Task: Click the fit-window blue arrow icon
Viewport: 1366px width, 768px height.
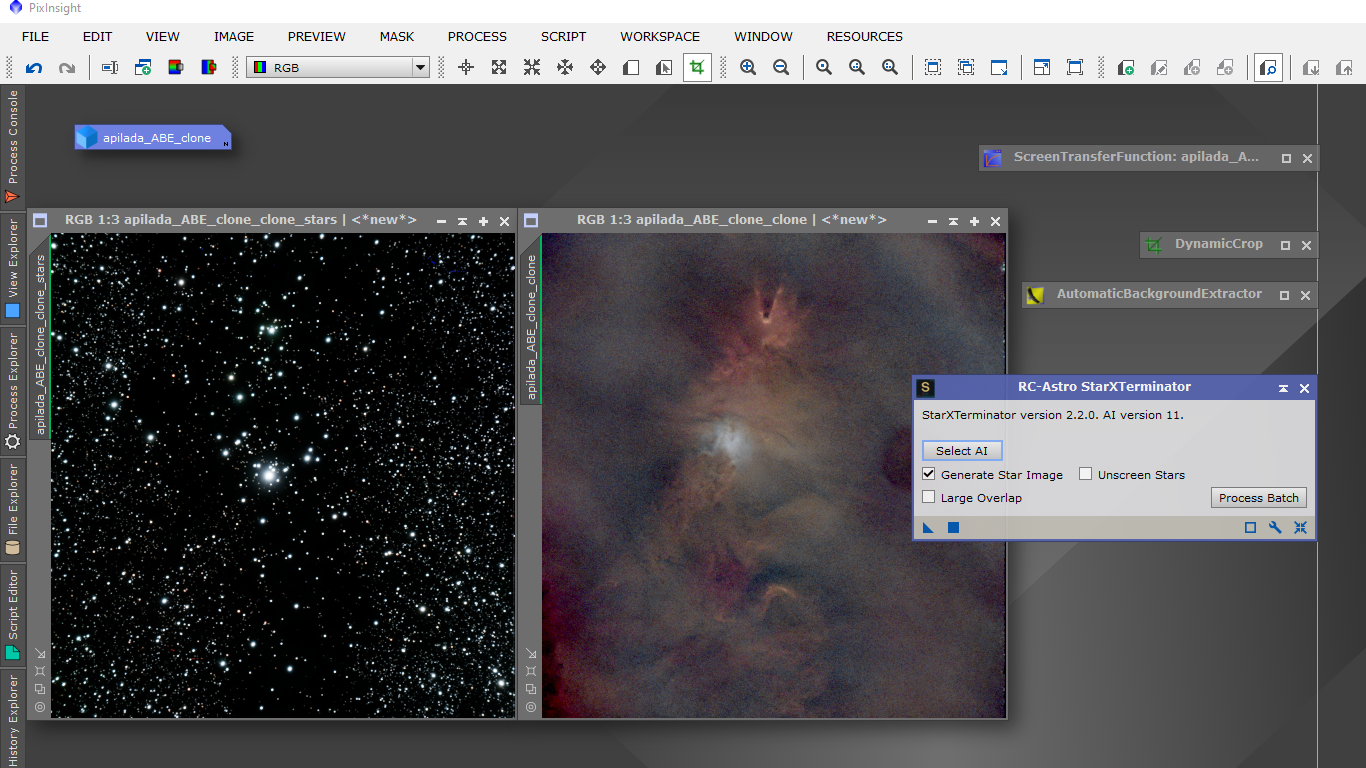Action: coord(999,68)
